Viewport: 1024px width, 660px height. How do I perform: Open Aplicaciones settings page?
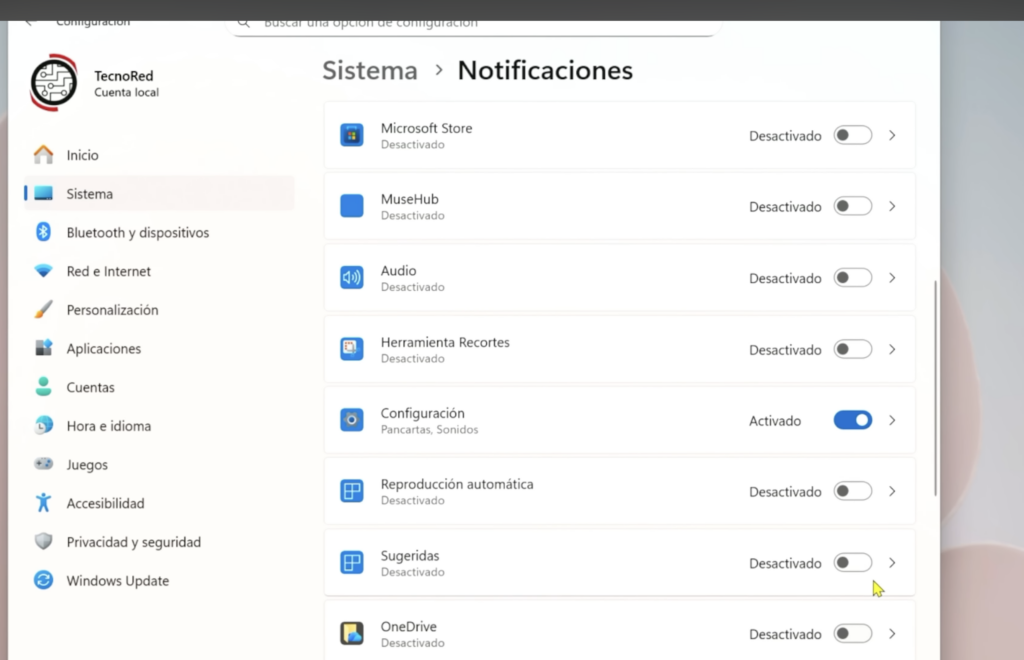(159, 348)
